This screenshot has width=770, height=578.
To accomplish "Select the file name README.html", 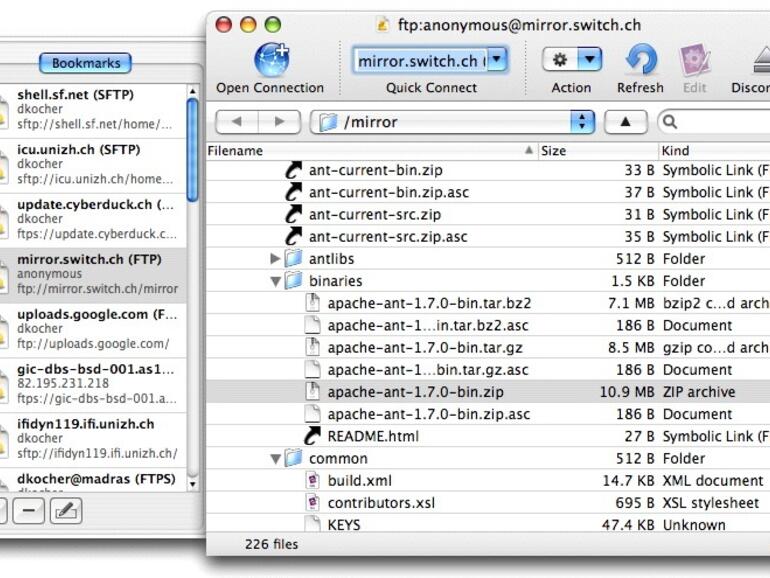I will click(x=373, y=436).
